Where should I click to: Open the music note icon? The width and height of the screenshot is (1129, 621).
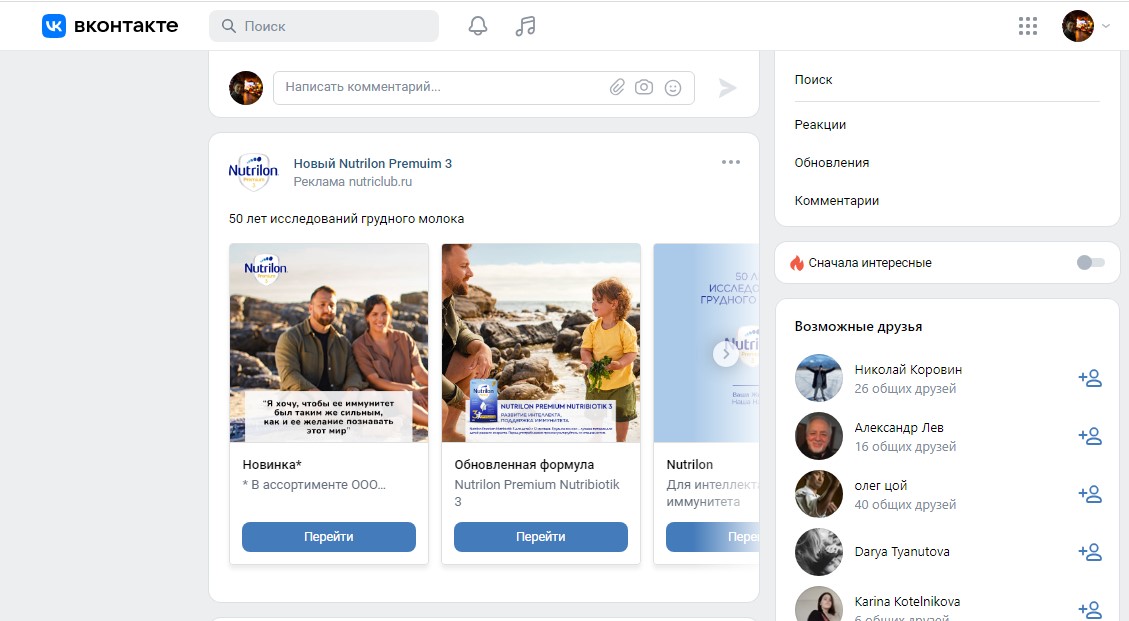525,27
